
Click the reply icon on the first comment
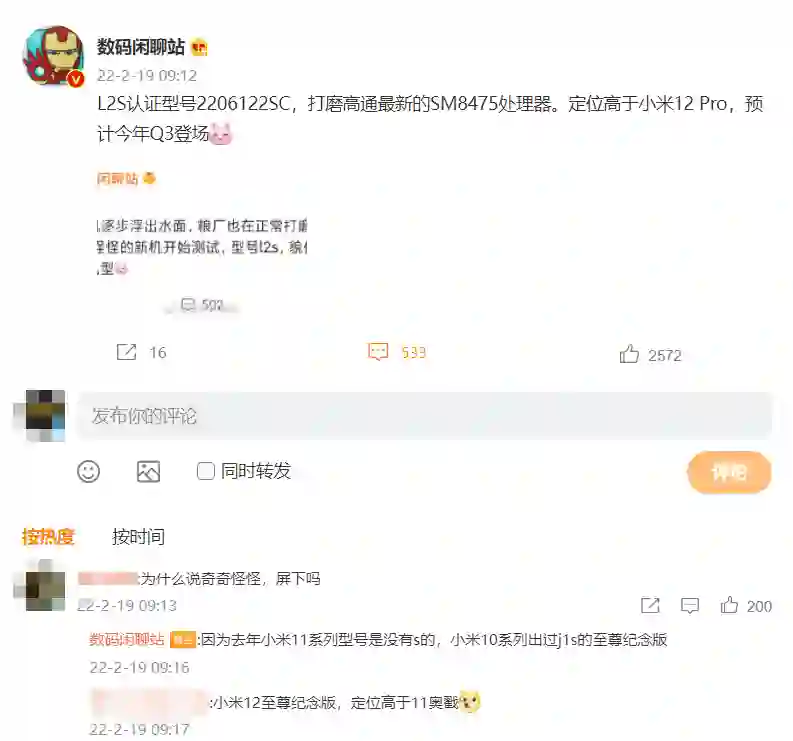[690, 605]
